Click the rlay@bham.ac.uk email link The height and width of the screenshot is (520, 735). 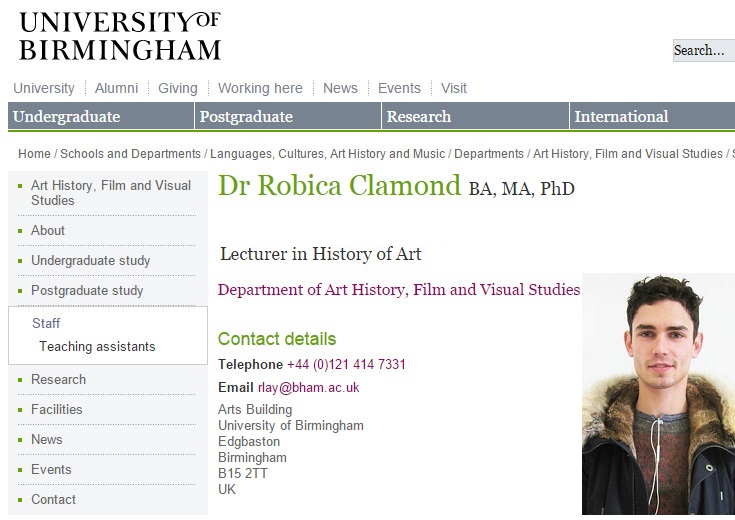(x=308, y=387)
